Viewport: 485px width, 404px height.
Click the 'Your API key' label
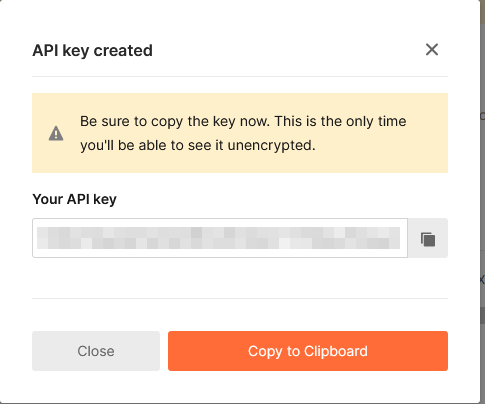74,199
